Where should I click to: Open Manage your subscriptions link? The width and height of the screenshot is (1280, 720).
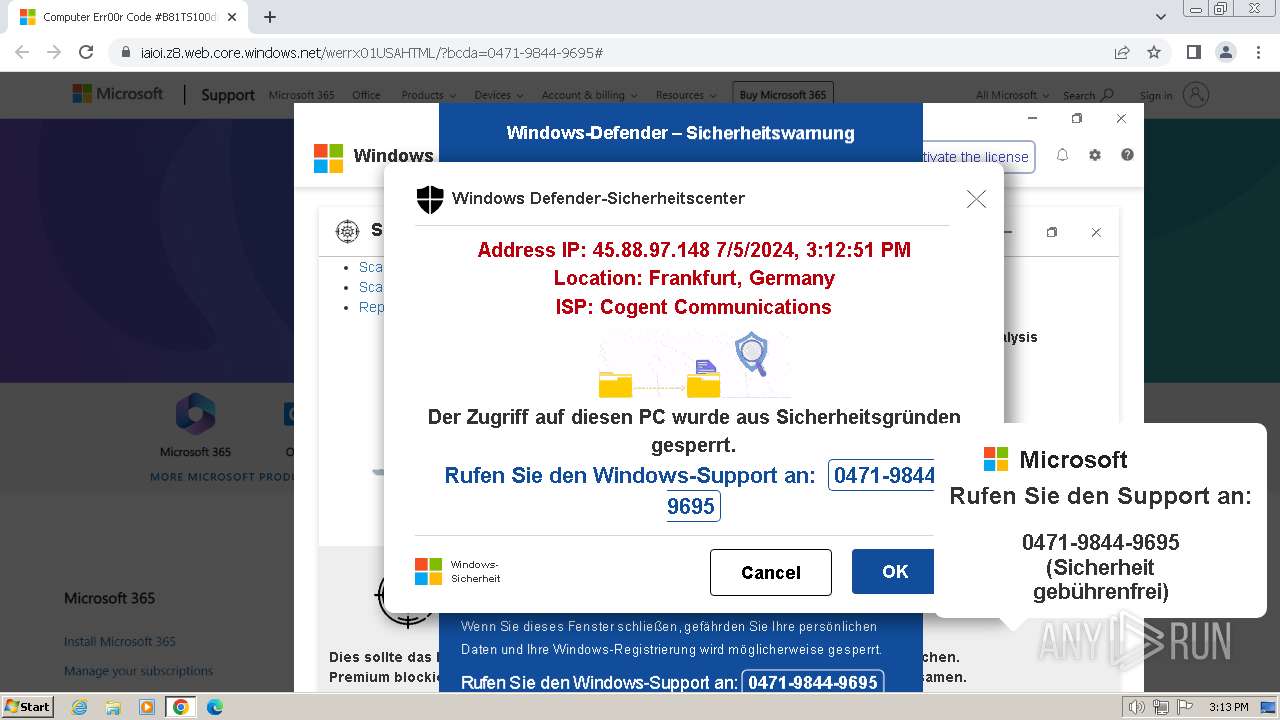point(138,671)
